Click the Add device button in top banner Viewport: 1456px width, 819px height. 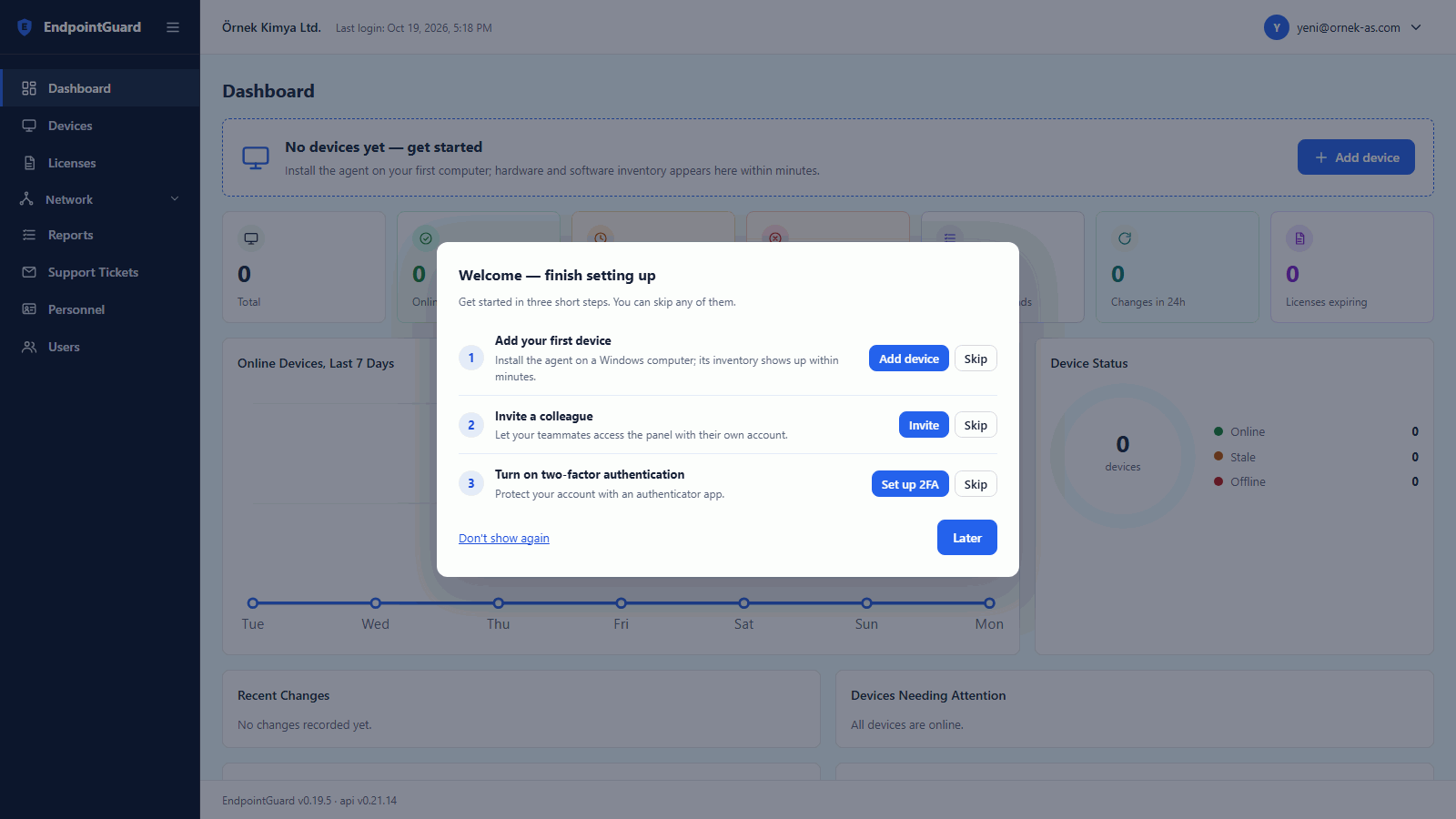(x=1356, y=157)
